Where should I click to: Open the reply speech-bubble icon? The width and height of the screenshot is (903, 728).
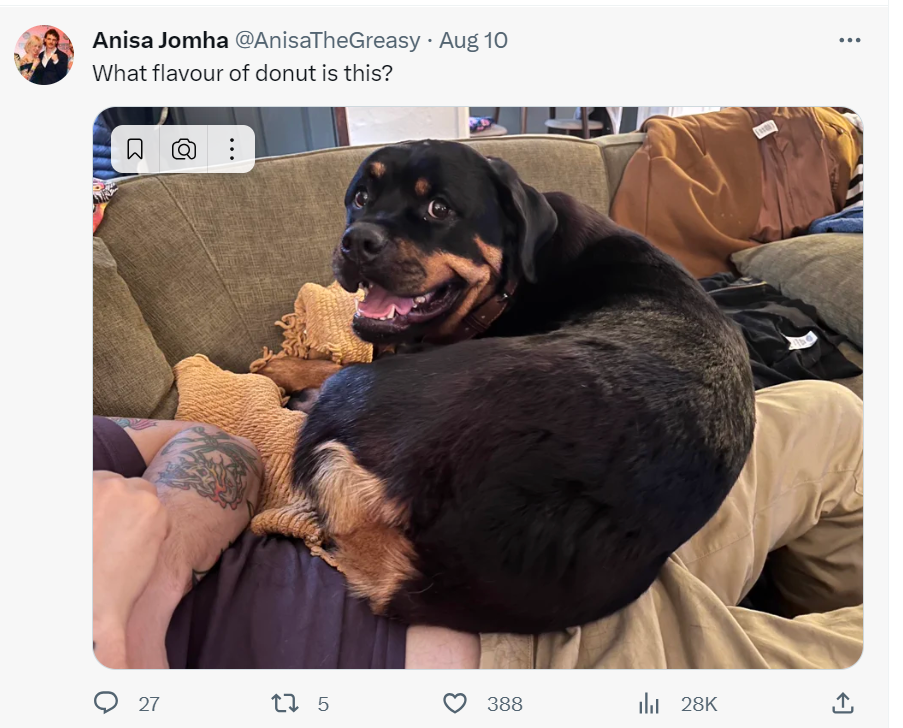click(x=106, y=703)
